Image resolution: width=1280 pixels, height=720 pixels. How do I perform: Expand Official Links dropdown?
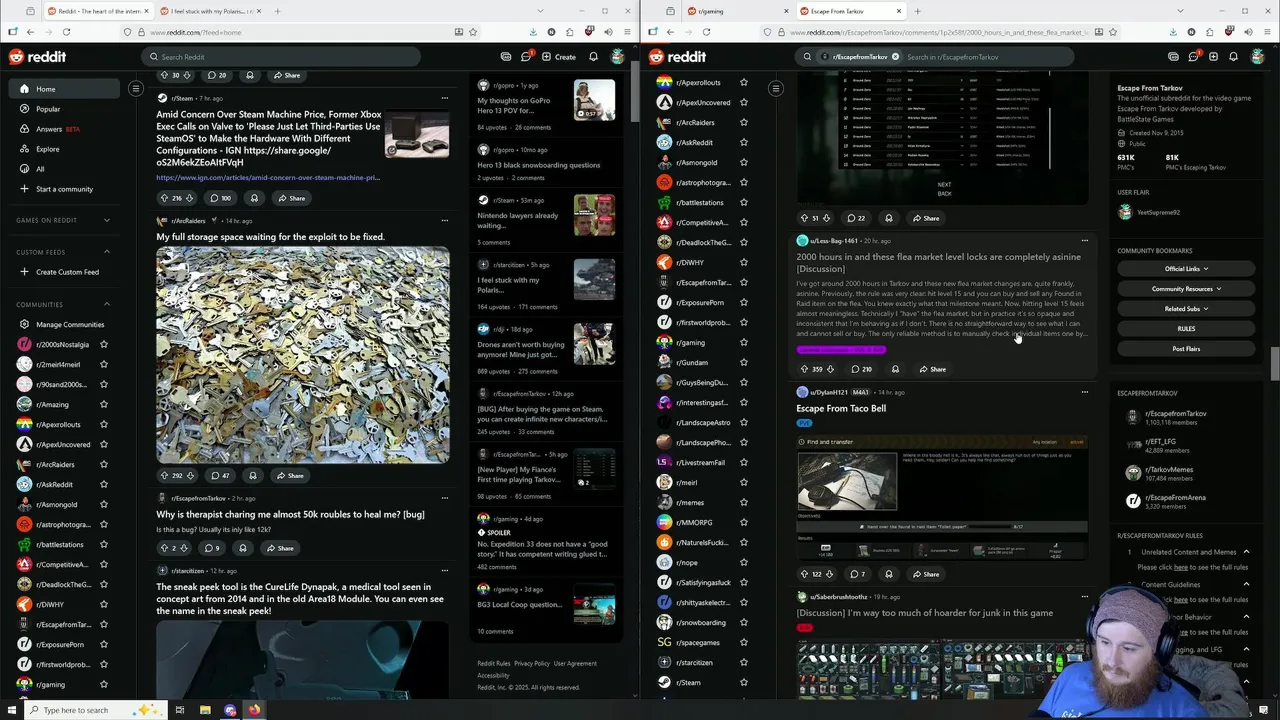(x=1186, y=269)
